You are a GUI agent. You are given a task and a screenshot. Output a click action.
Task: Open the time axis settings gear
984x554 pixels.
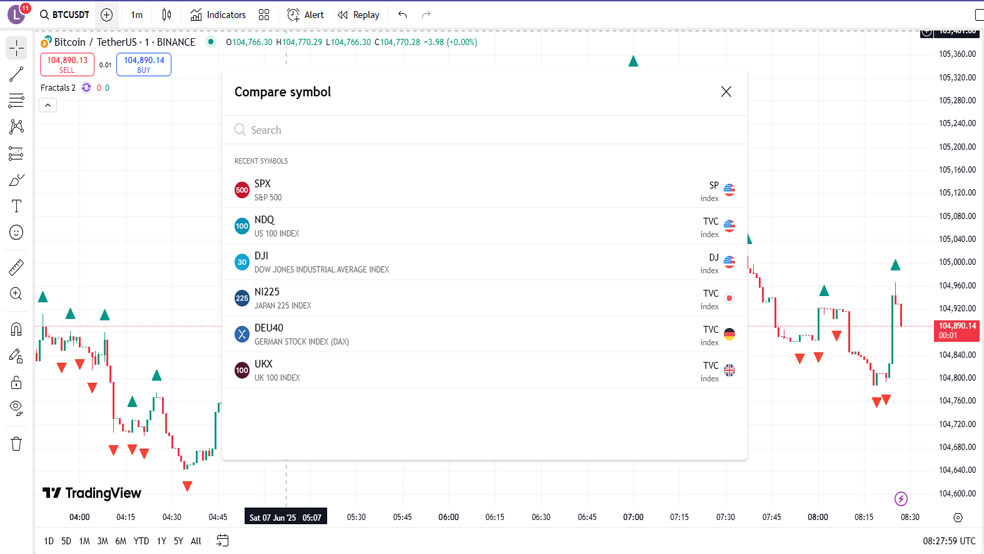point(958,518)
